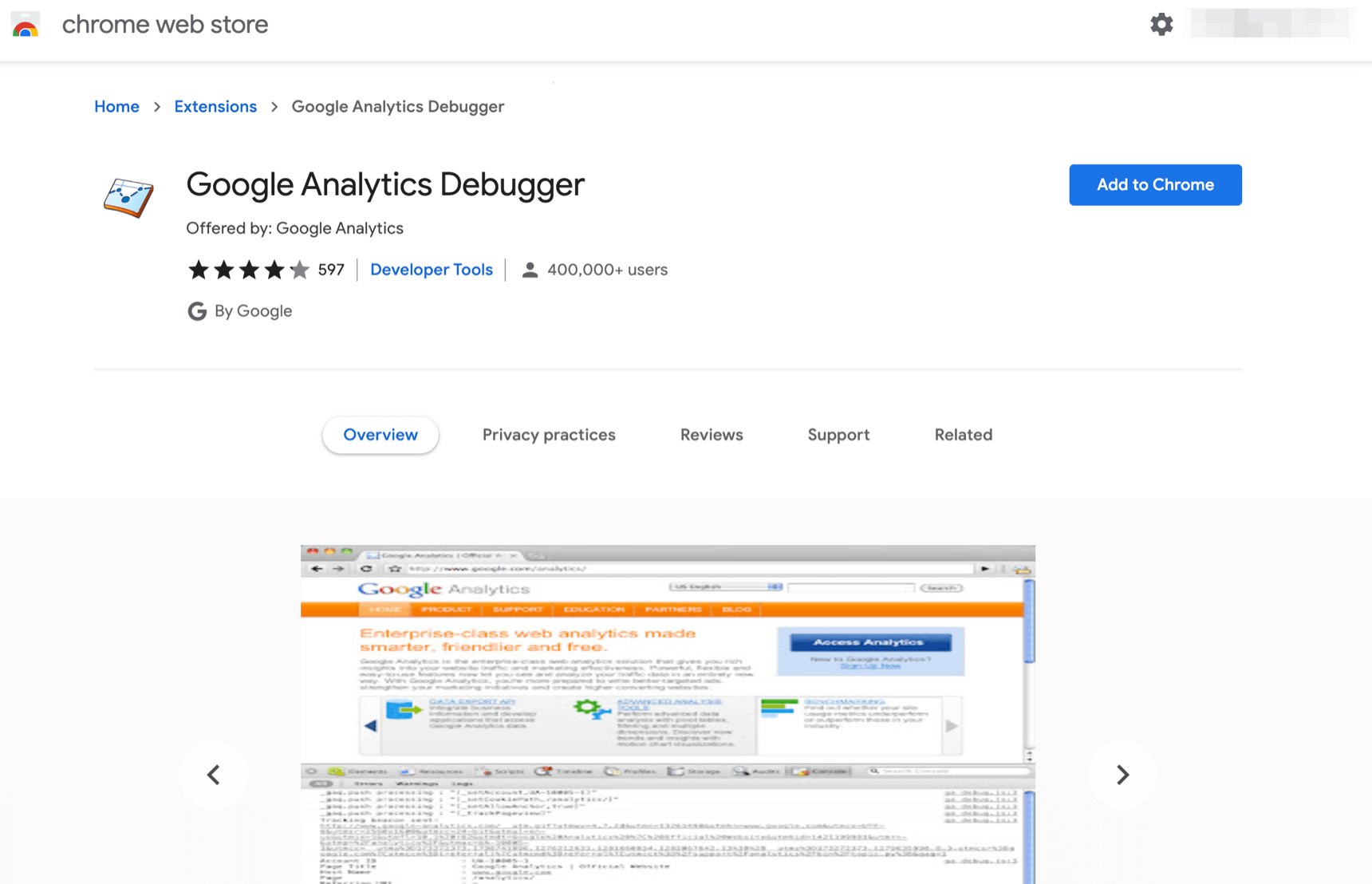Show the next screenshot with right arrow
The width and height of the screenshot is (1372, 884).
pyautogui.click(x=1122, y=775)
